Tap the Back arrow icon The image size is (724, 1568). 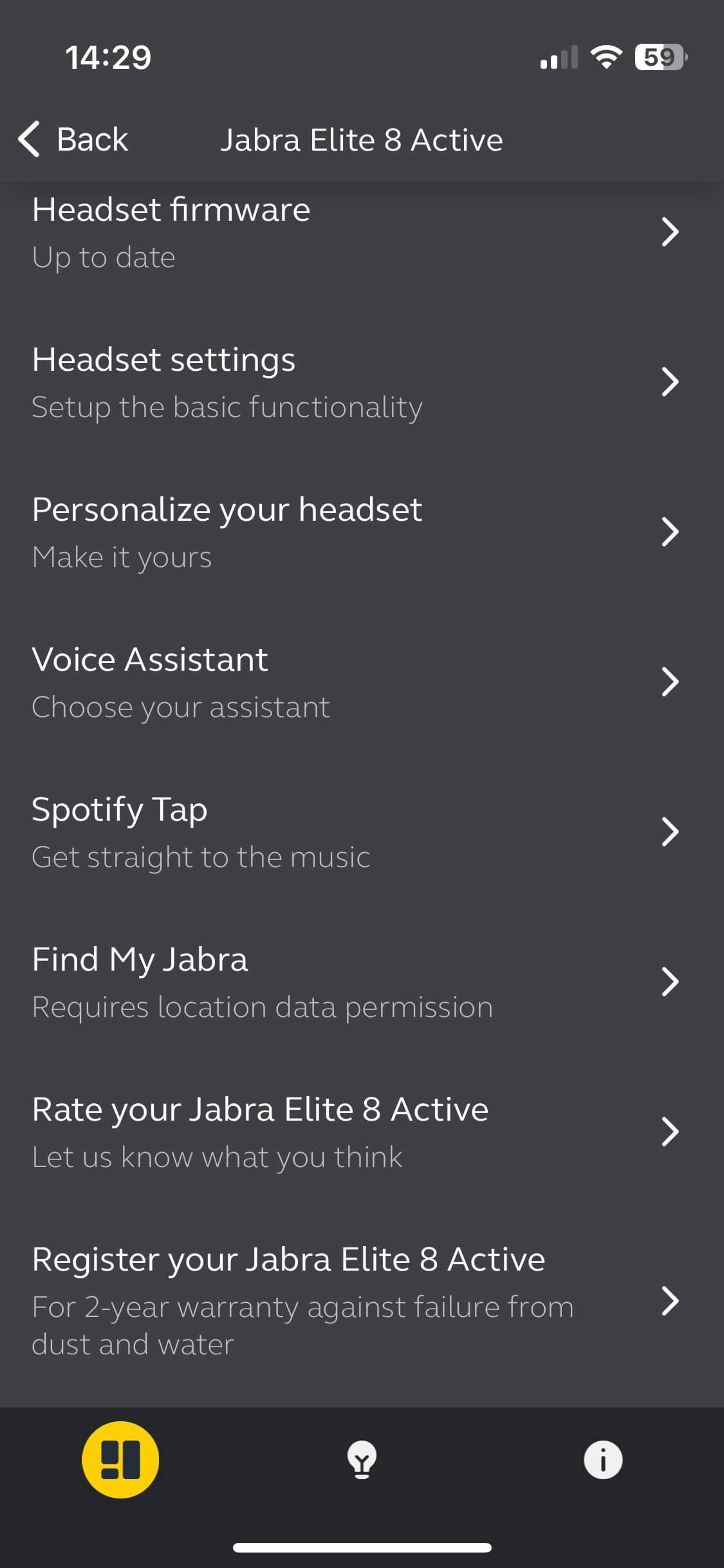[30, 139]
